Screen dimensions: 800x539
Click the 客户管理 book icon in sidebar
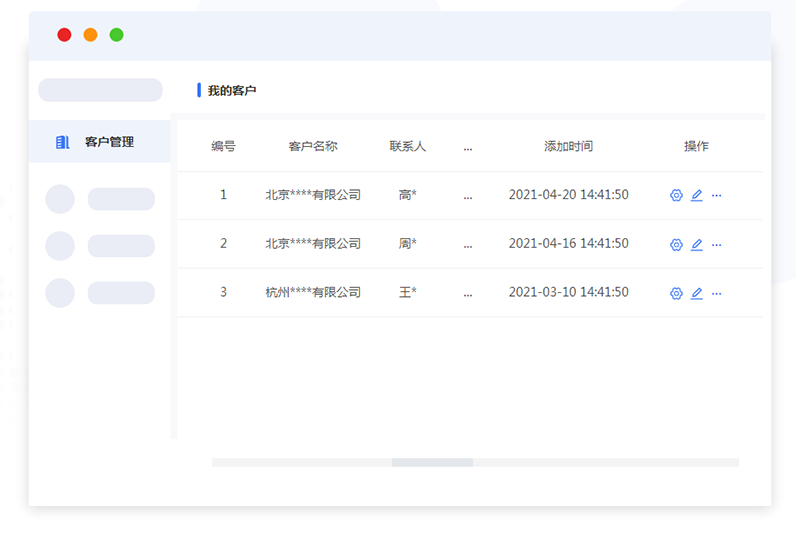click(x=62, y=142)
